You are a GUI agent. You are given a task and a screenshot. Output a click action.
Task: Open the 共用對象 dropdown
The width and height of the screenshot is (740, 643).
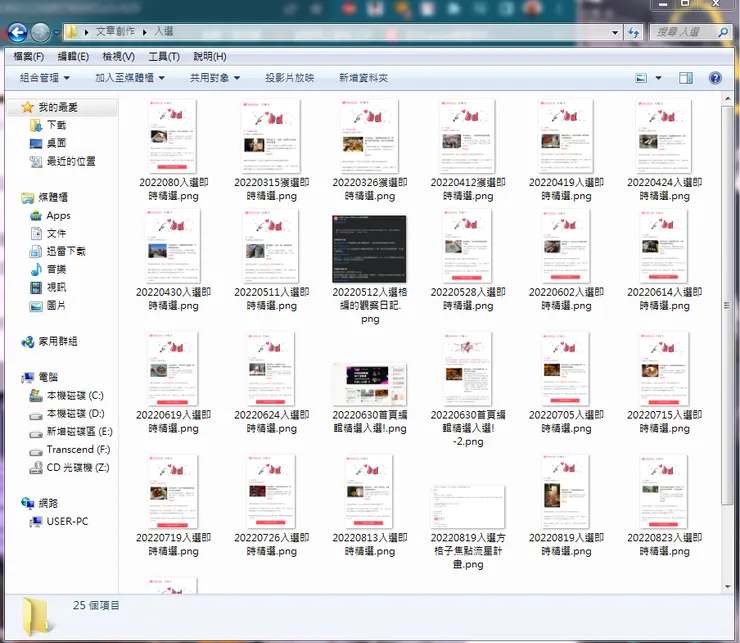click(215, 78)
